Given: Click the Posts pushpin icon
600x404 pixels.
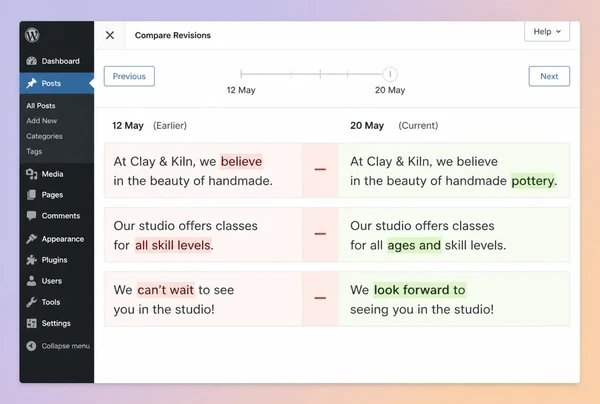Looking at the screenshot, I should click(x=31, y=83).
